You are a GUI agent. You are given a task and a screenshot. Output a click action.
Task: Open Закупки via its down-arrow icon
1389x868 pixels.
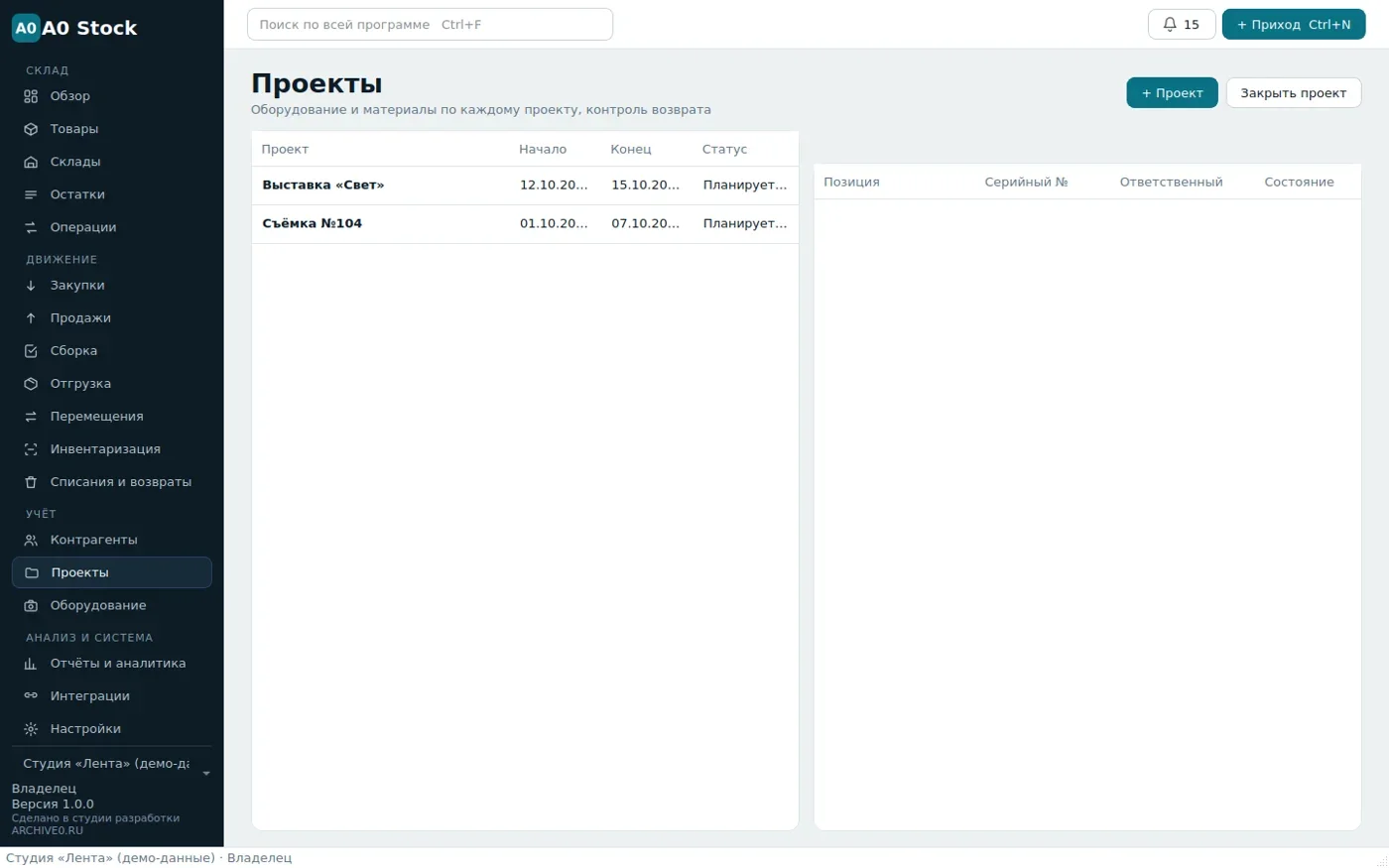point(31,286)
